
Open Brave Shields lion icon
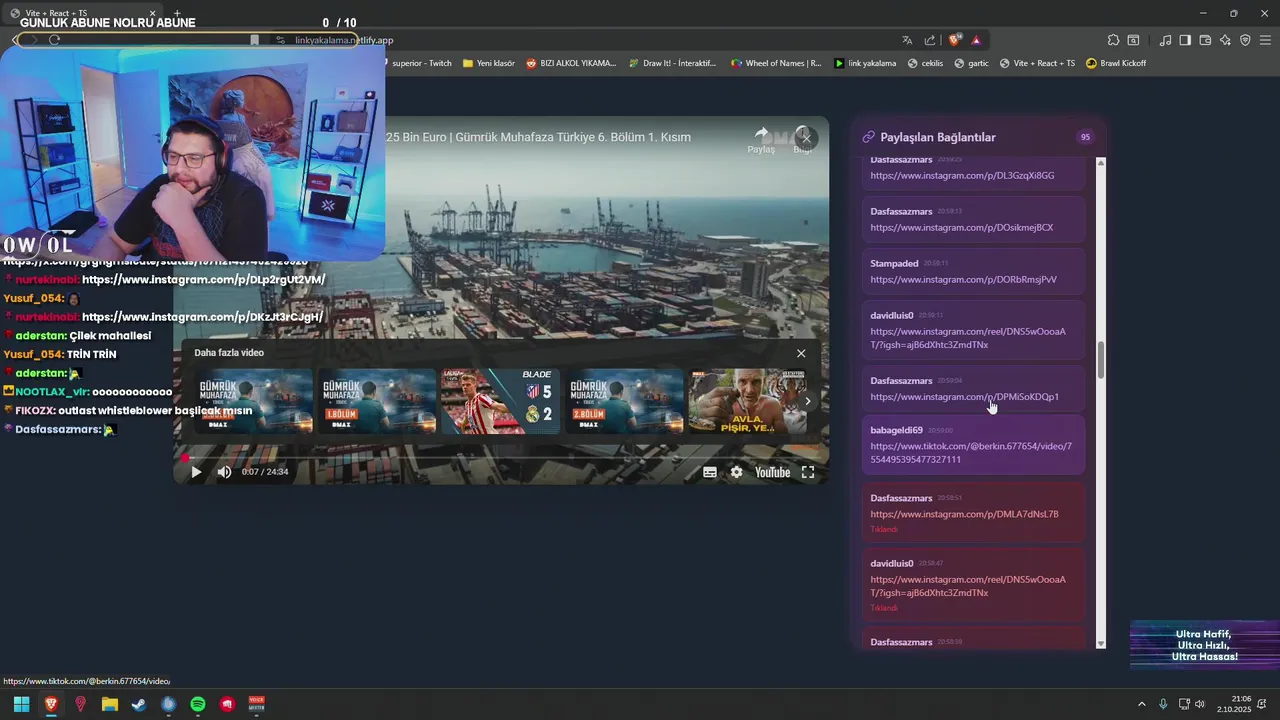955,40
